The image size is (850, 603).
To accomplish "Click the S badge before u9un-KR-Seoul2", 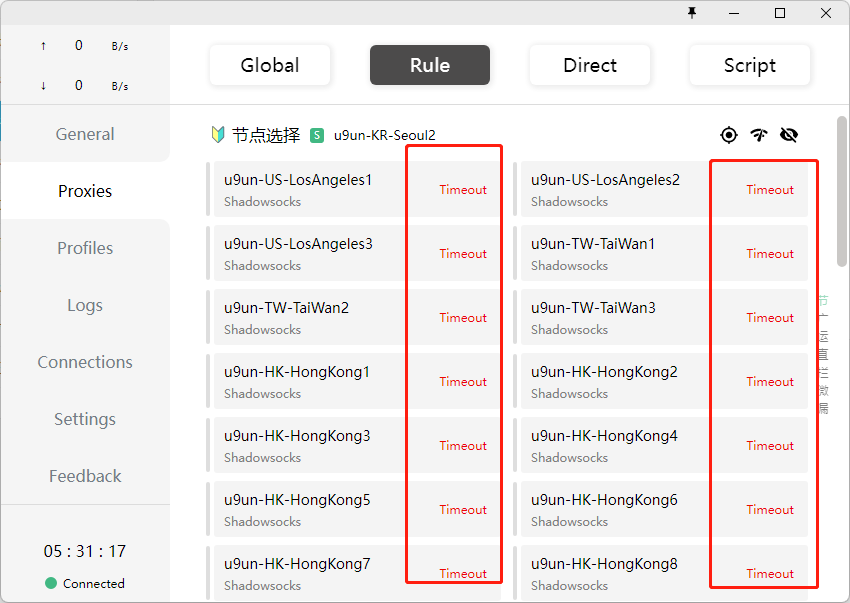I will pos(317,135).
